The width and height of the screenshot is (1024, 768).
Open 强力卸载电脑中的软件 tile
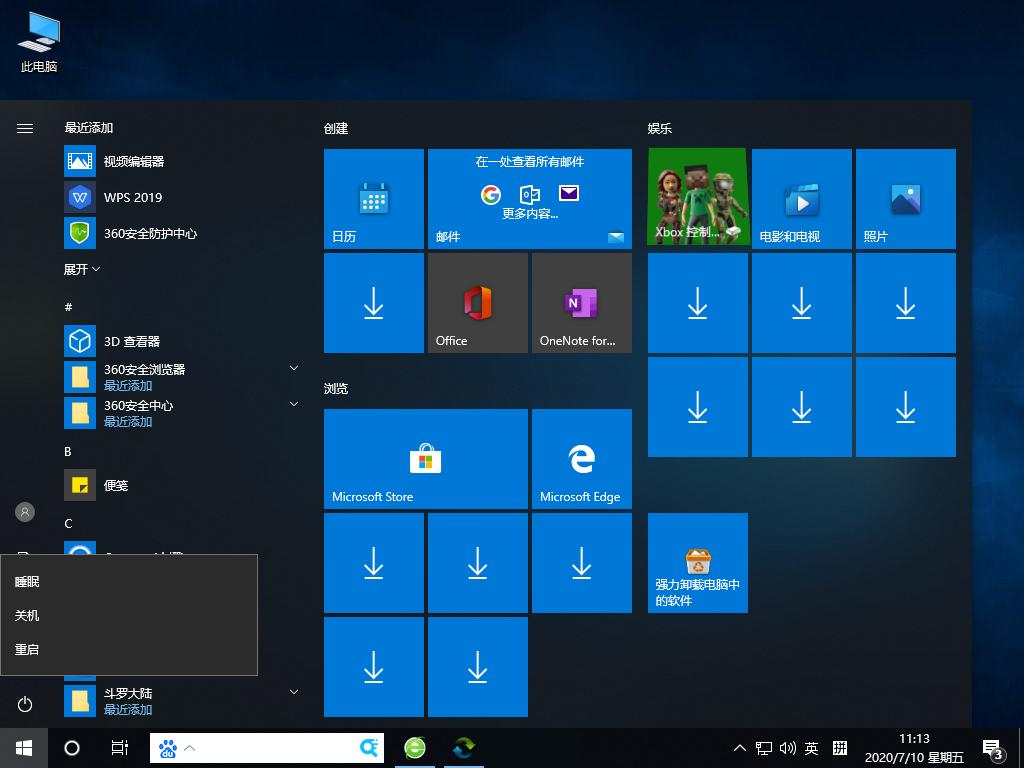tap(697, 562)
